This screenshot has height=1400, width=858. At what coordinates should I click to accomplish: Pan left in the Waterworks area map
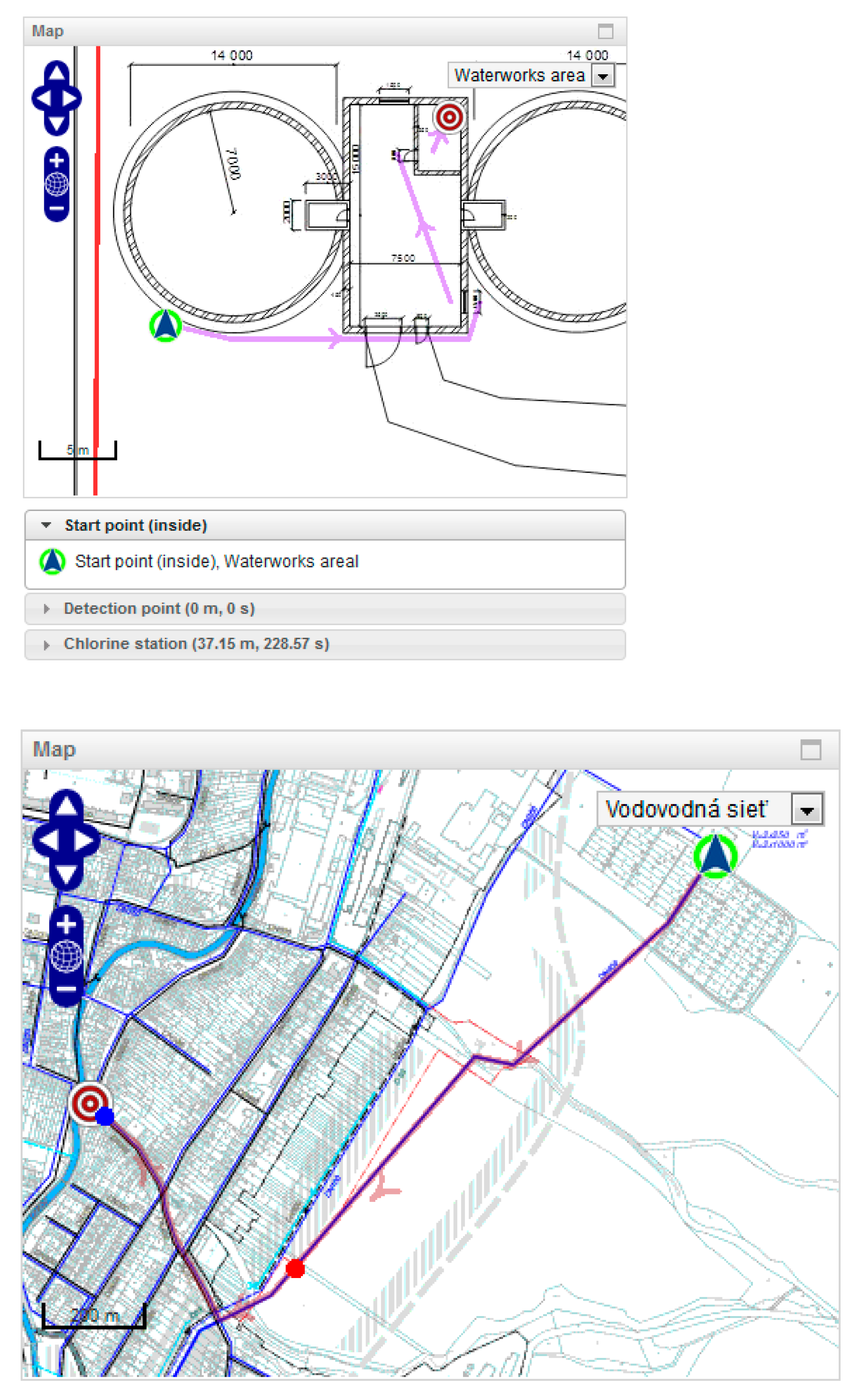pyautogui.click(x=42, y=99)
